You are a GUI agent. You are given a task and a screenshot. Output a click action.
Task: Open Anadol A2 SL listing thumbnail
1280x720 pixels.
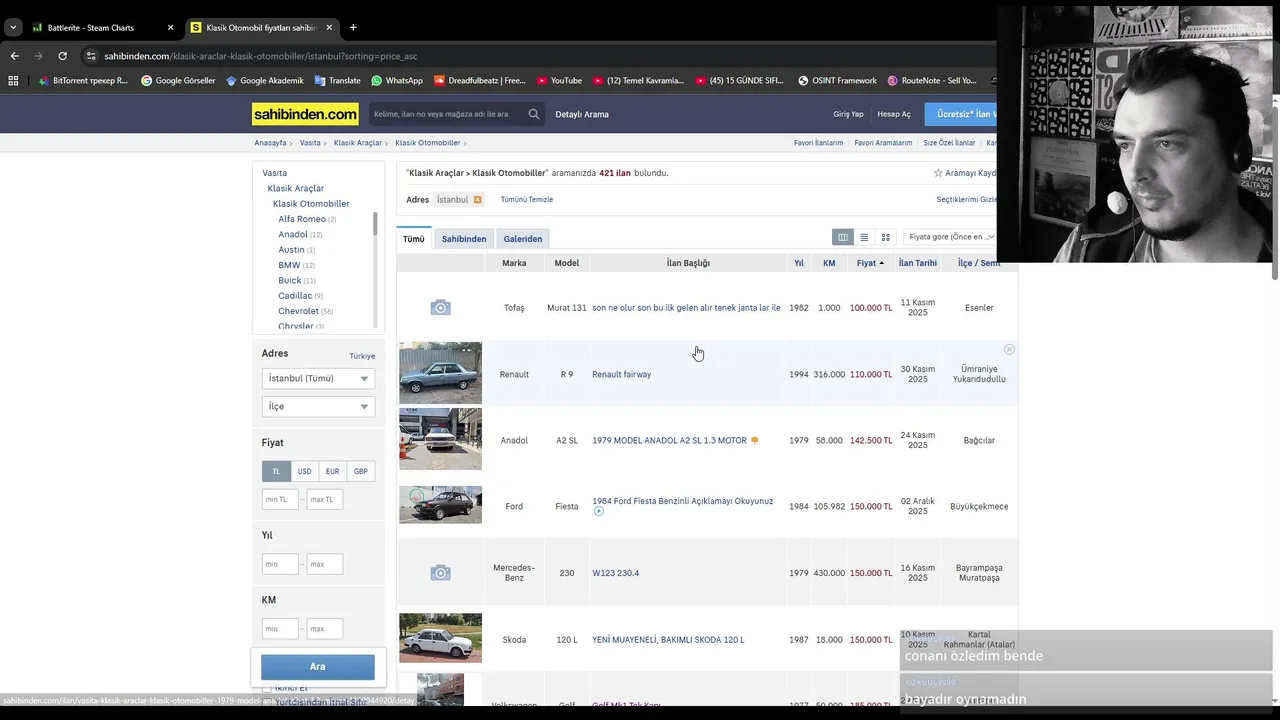coord(440,439)
